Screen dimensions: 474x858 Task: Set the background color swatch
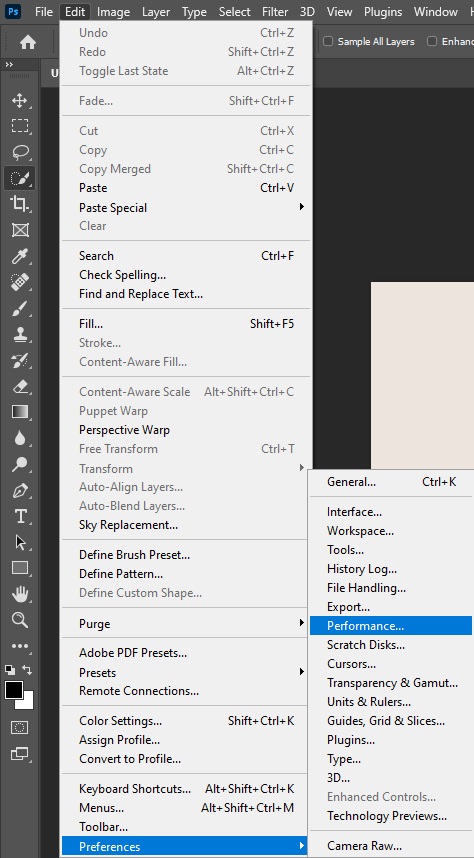click(28, 702)
